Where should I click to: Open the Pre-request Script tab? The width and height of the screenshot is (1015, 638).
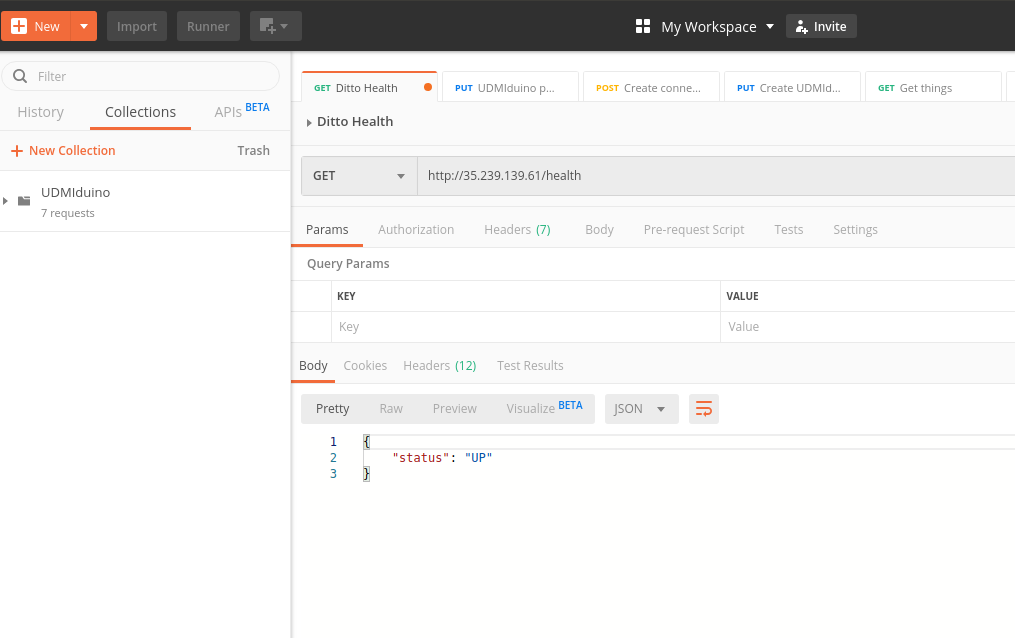pyautogui.click(x=694, y=230)
